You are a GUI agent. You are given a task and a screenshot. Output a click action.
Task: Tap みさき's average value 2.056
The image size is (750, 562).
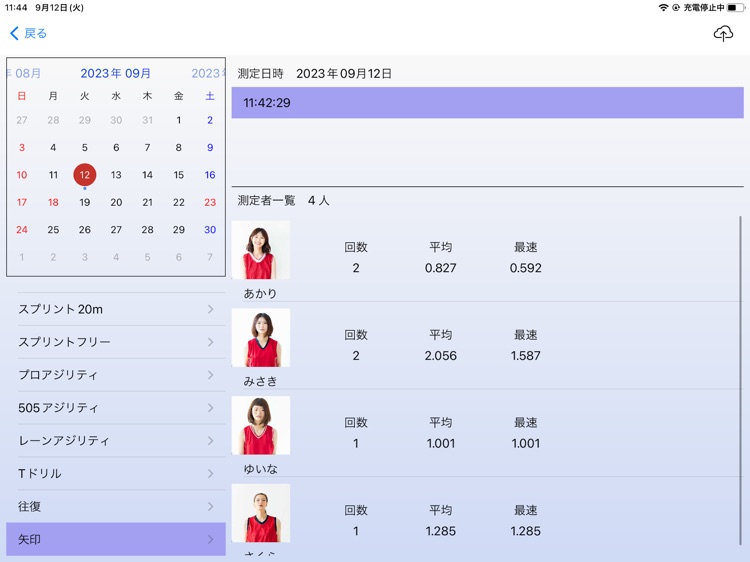441,356
